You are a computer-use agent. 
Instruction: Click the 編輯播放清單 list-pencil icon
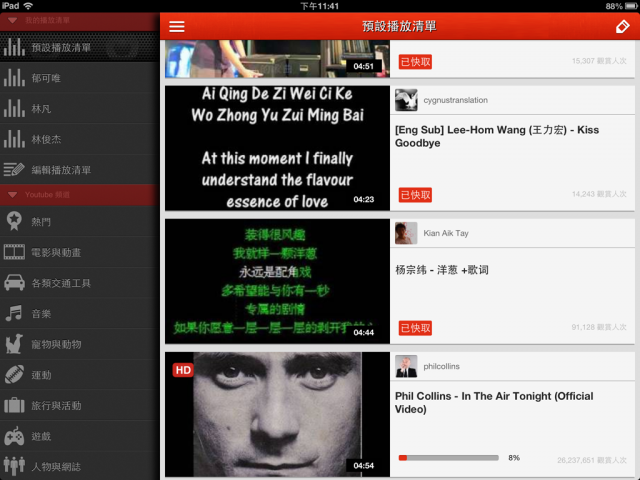pos(14,169)
